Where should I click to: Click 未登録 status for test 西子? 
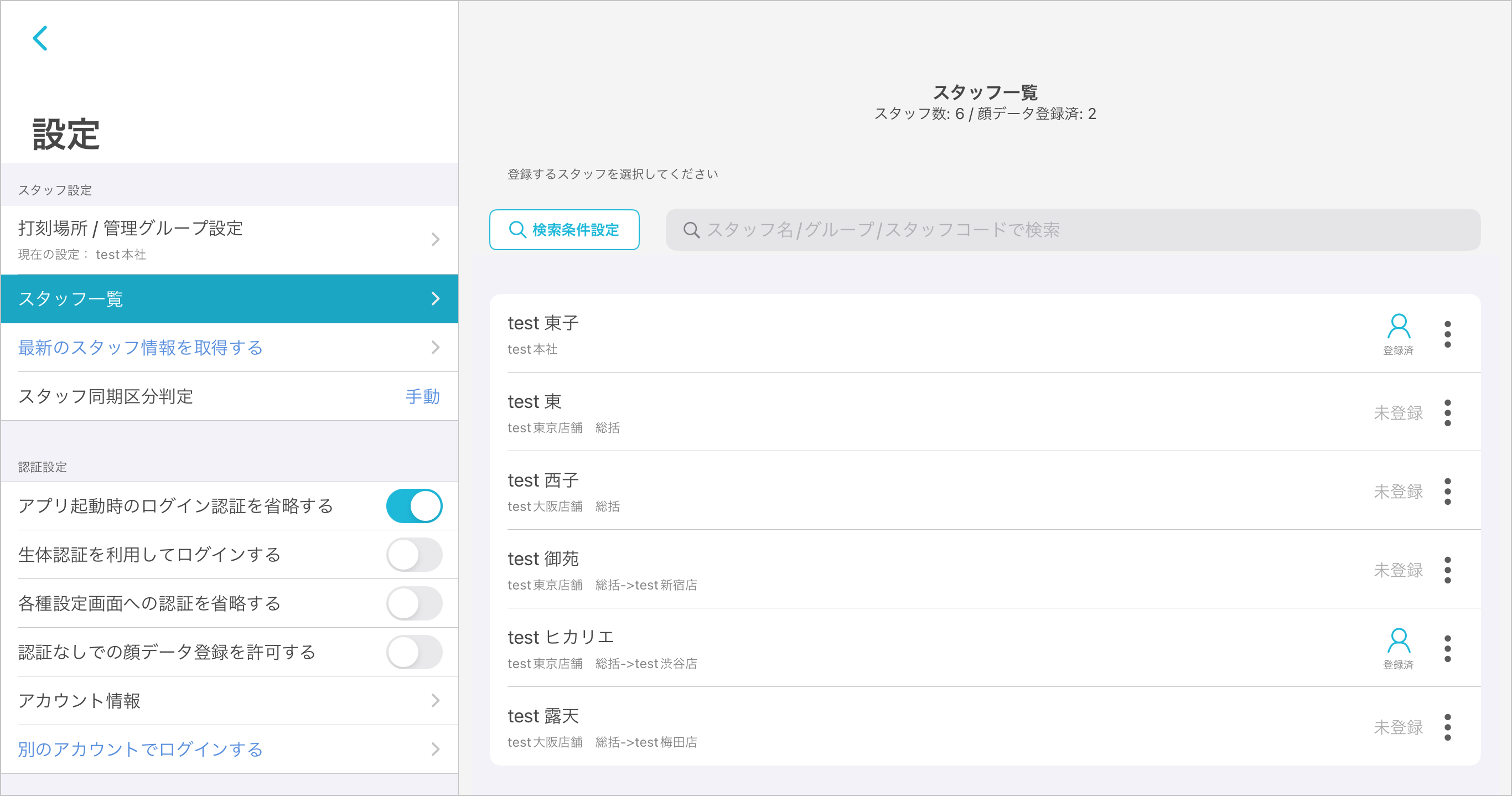(x=1398, y=492)
